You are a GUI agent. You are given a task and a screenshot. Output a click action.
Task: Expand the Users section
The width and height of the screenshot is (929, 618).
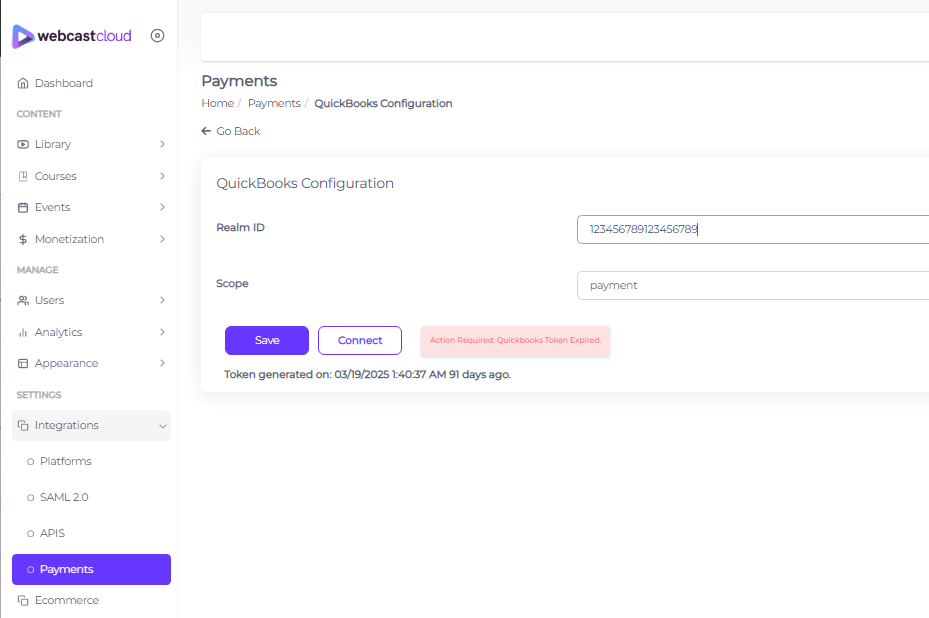coord(162,300)
